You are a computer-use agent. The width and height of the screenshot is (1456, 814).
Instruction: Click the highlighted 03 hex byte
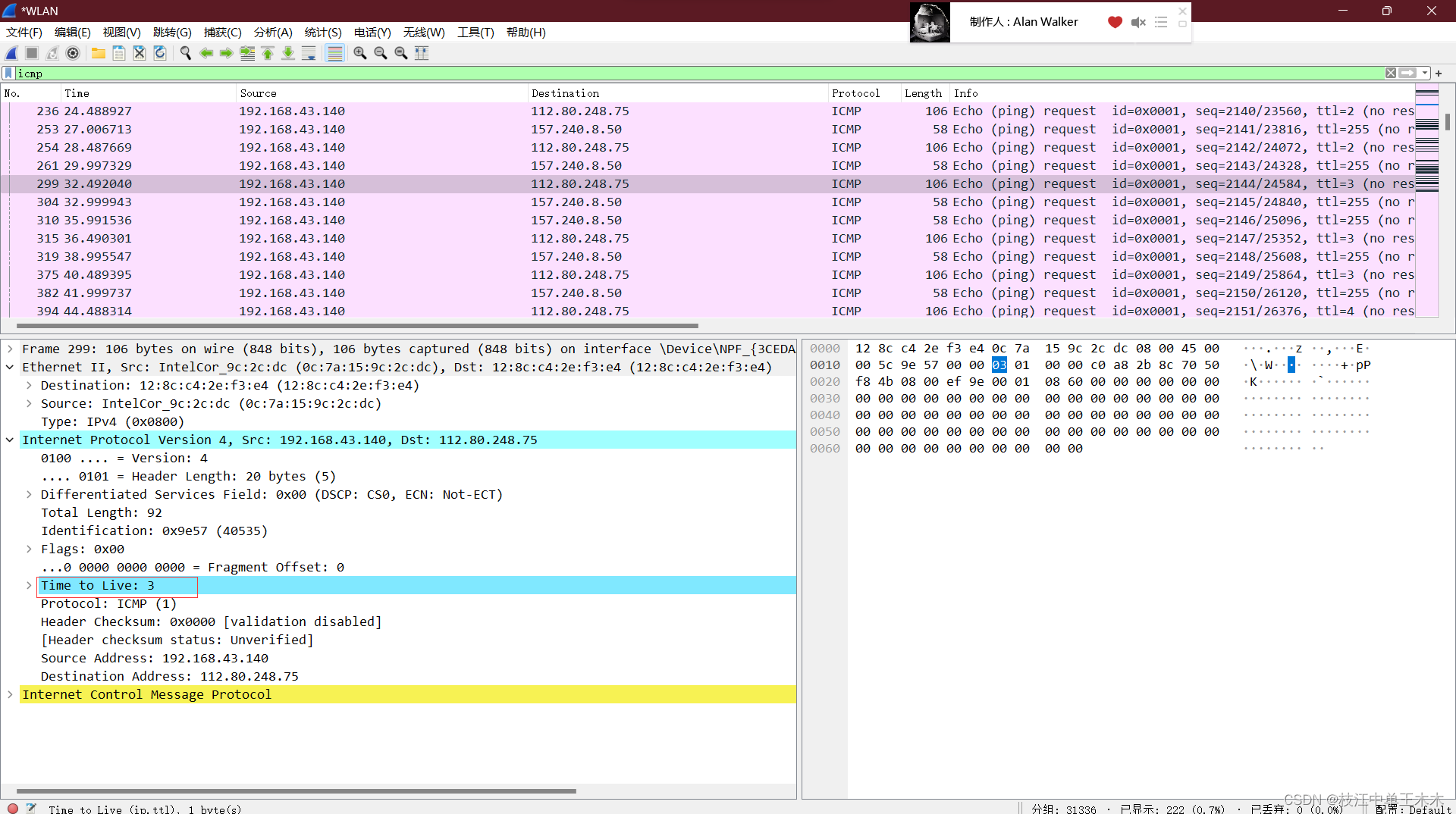pos(999,365)
